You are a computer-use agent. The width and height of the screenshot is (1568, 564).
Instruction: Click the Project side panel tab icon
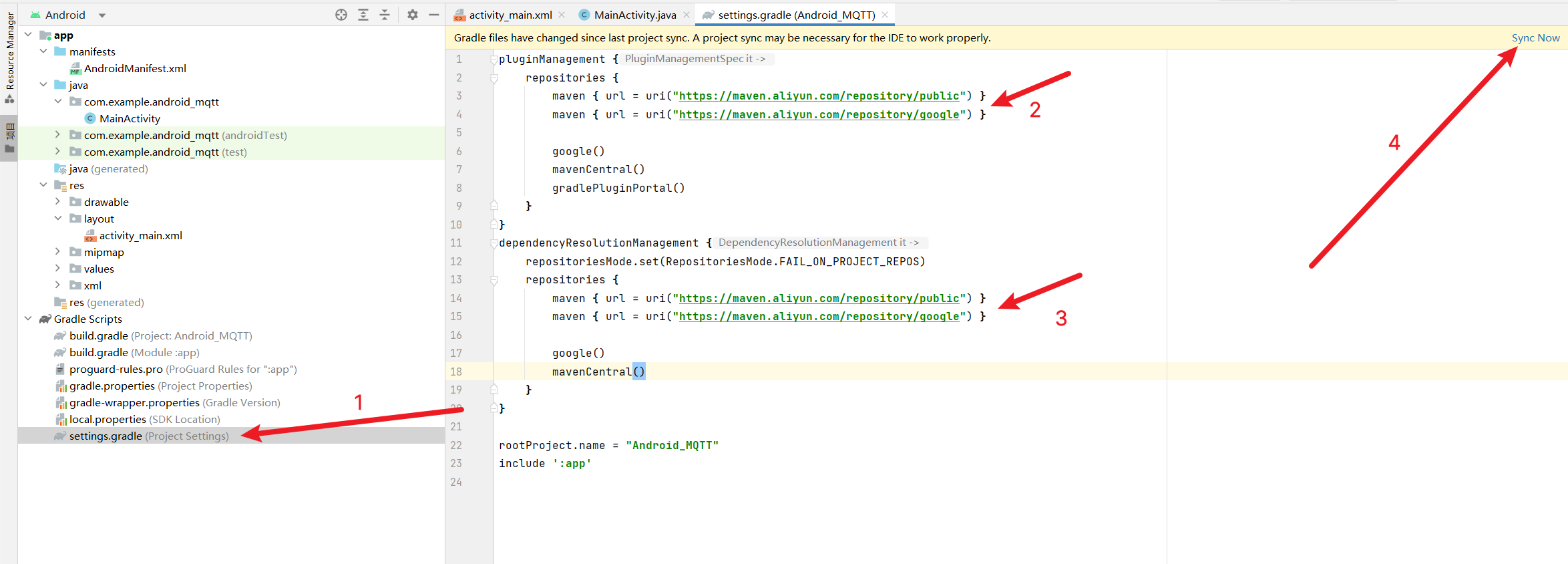[9, 138]
